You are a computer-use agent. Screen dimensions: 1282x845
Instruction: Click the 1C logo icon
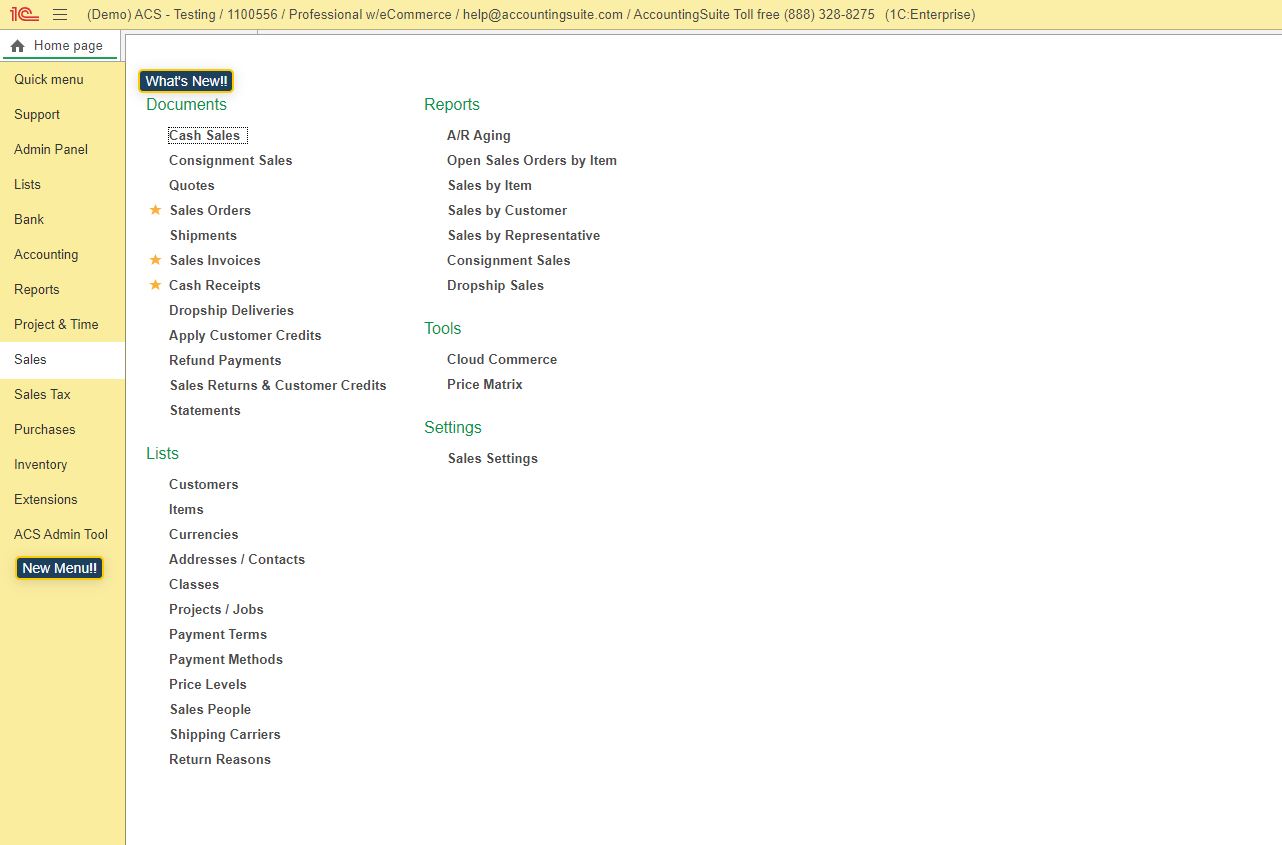point(24,15)
